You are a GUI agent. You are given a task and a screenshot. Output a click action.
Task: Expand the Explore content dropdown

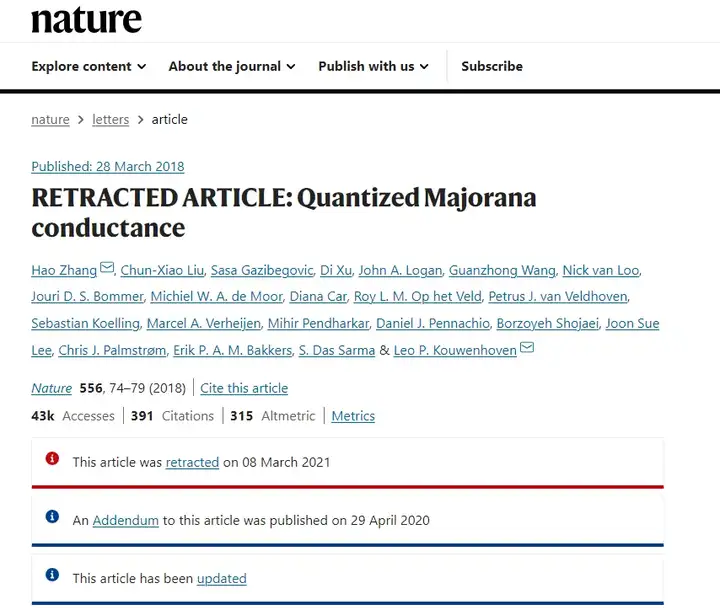pos(89,66)
